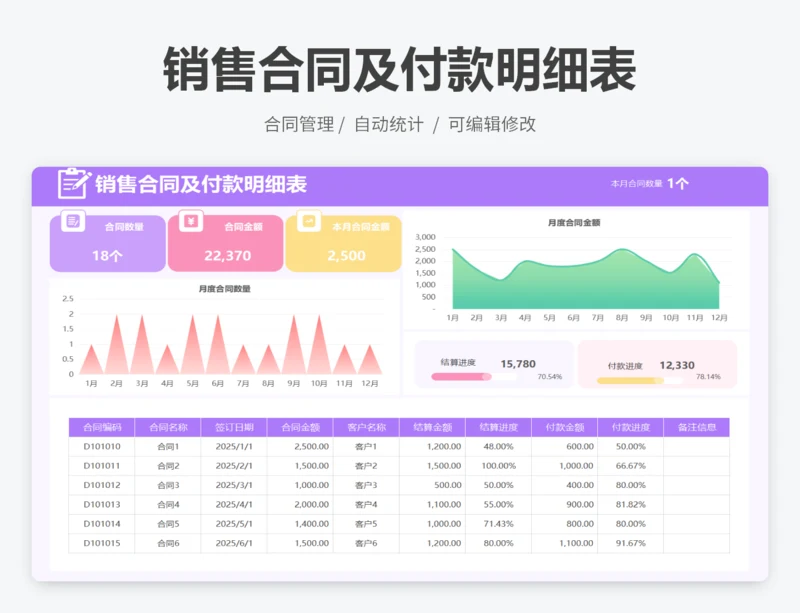The image size is (800, 613).
Task: Select the 91.67% payment progress cell
Action: click(x=631, y=544)
